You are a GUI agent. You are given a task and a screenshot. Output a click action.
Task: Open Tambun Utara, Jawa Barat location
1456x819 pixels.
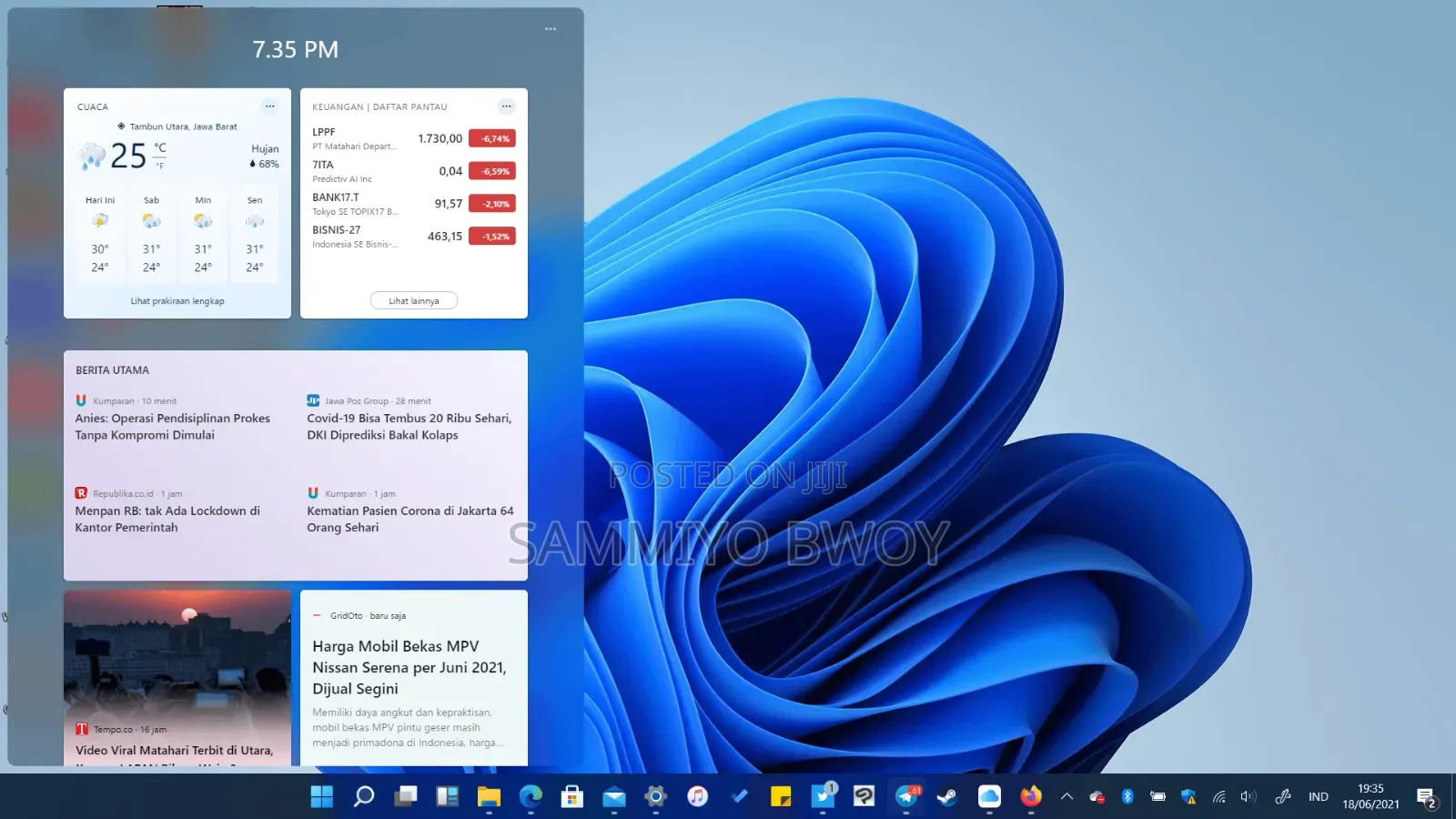tap(177, 126)
